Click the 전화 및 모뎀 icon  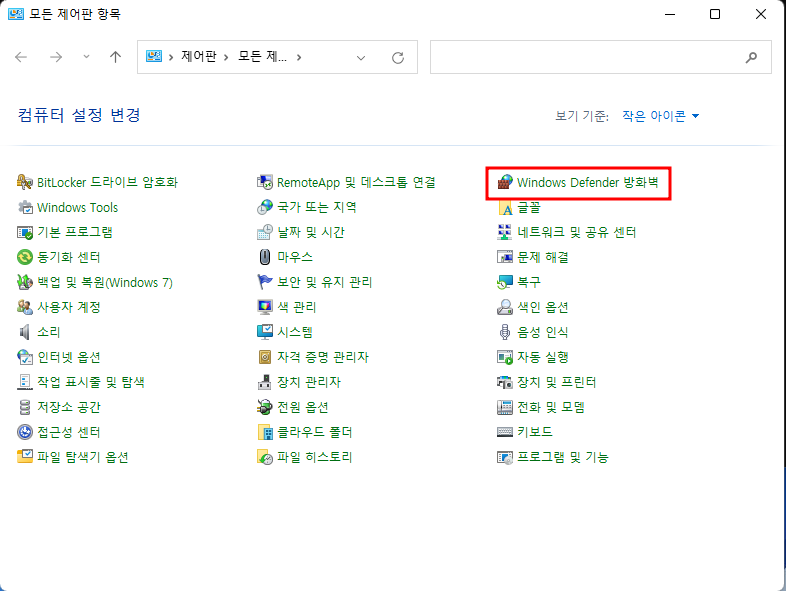click(505, 407)
